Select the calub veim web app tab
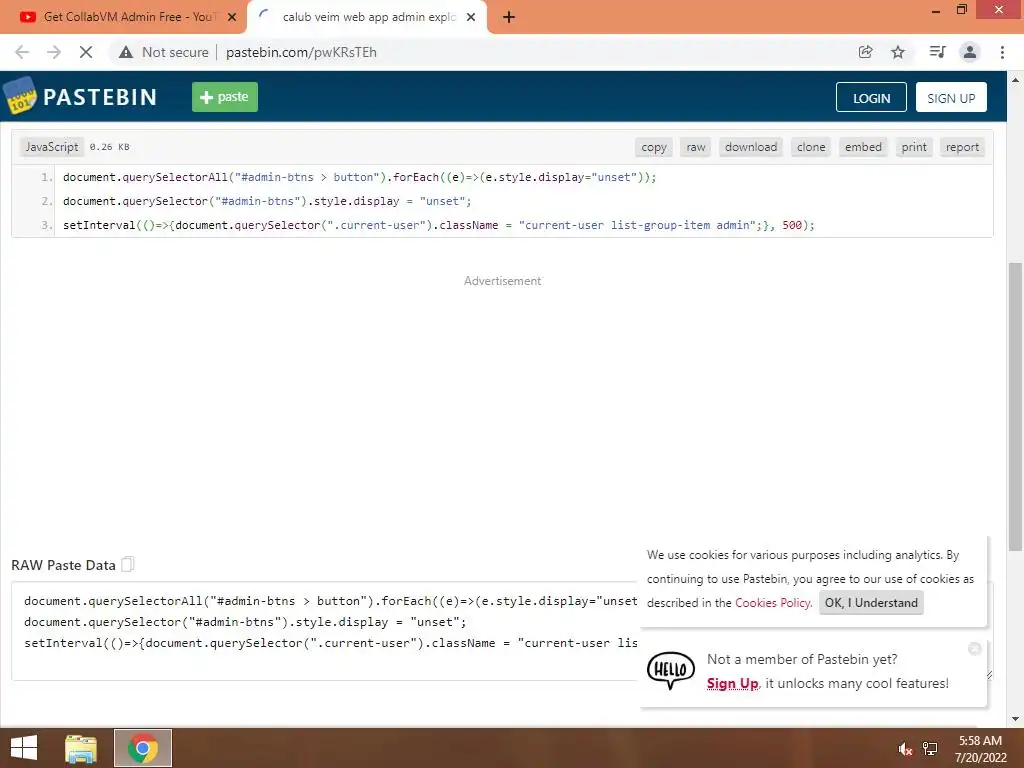The image size is (1024, 768). [x=368, y=18]
